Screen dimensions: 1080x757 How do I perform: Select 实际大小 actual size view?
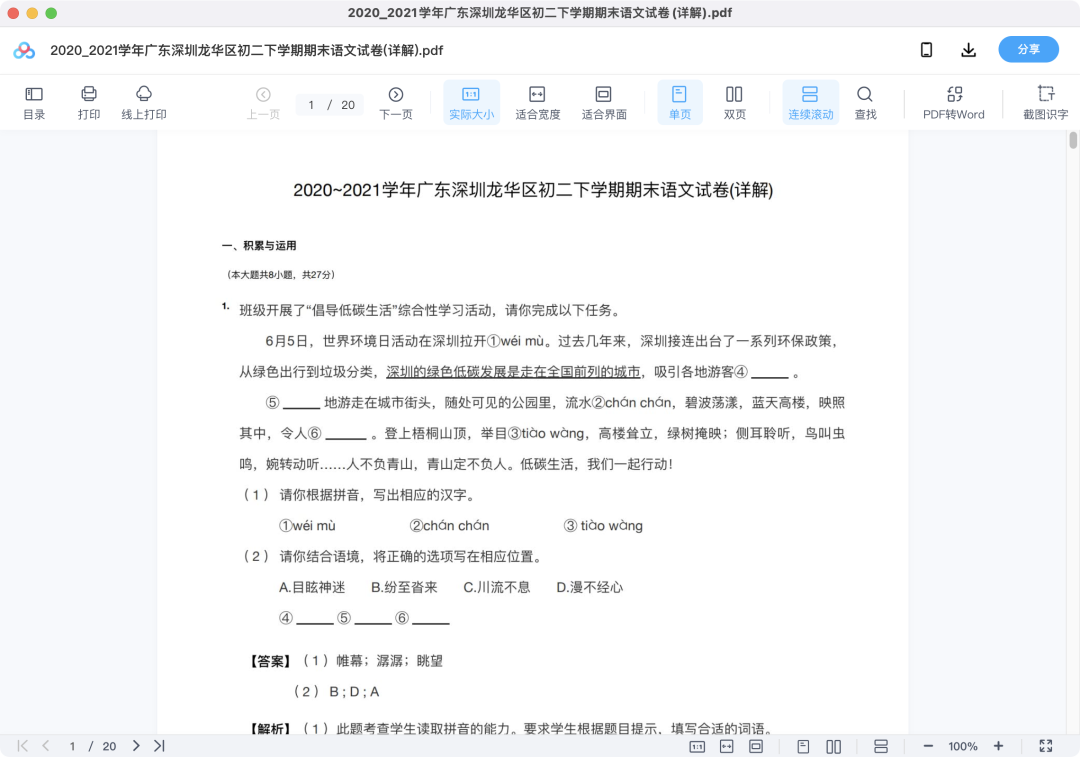[x=471, y=102]
